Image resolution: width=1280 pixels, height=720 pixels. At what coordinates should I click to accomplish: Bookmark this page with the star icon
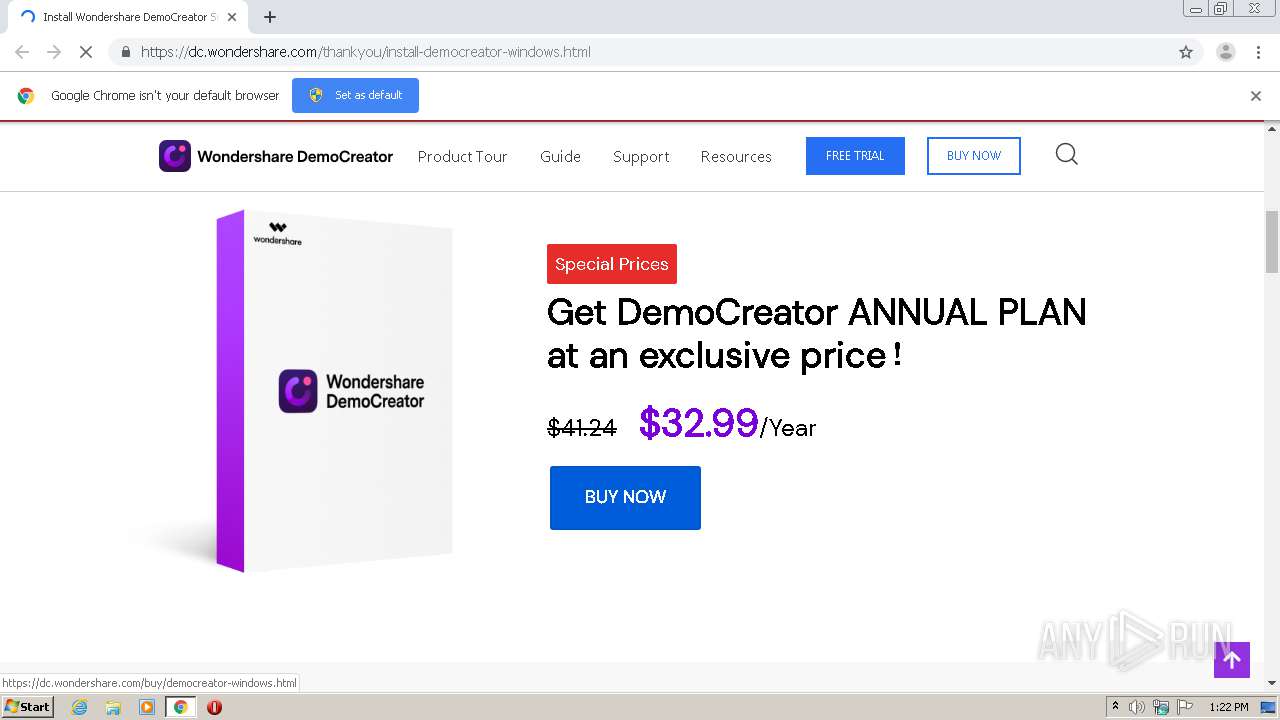tap(1186, 52)
